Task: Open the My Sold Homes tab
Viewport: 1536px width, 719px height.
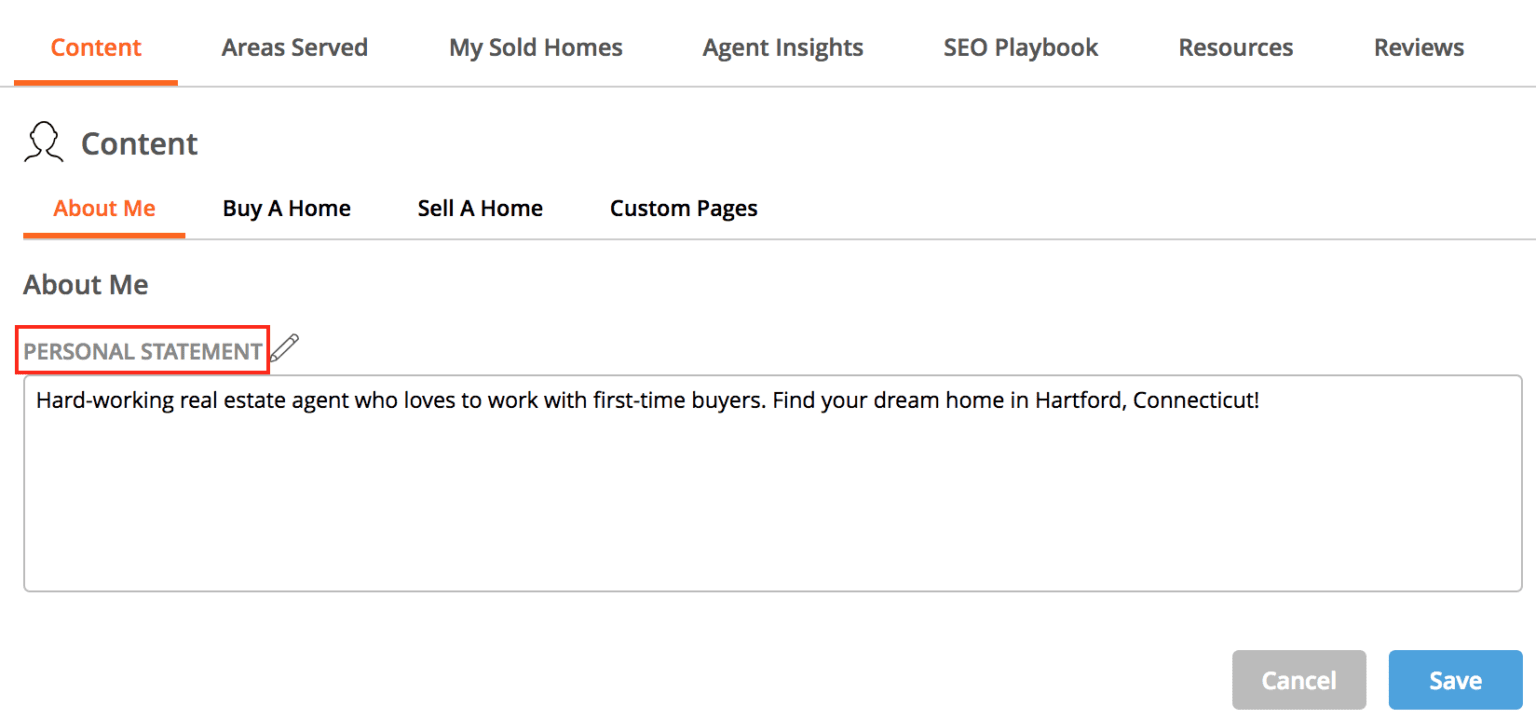Action: (x=536, y=47)
